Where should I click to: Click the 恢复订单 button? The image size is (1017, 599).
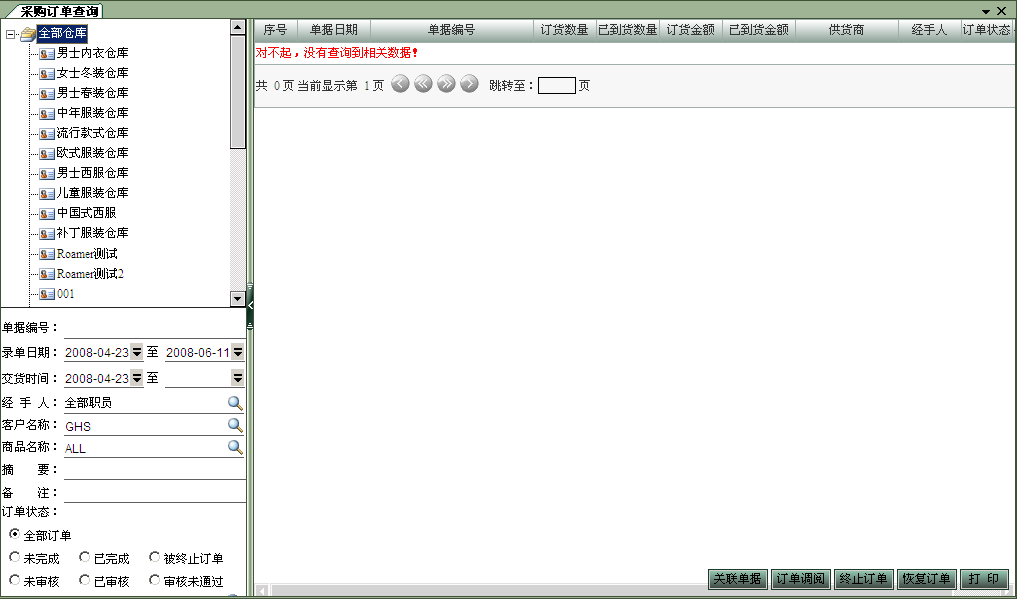pos(926,579)
